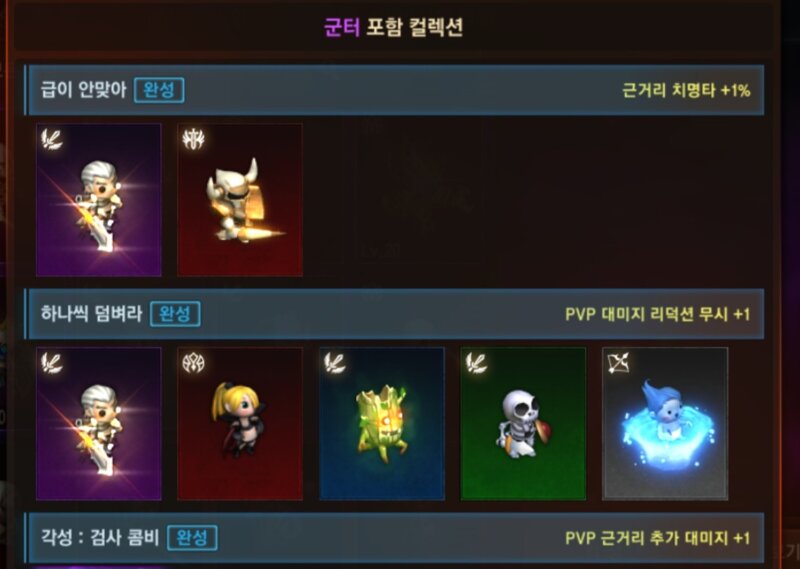Select the skeleton warrior card

(x=523, y=424)
